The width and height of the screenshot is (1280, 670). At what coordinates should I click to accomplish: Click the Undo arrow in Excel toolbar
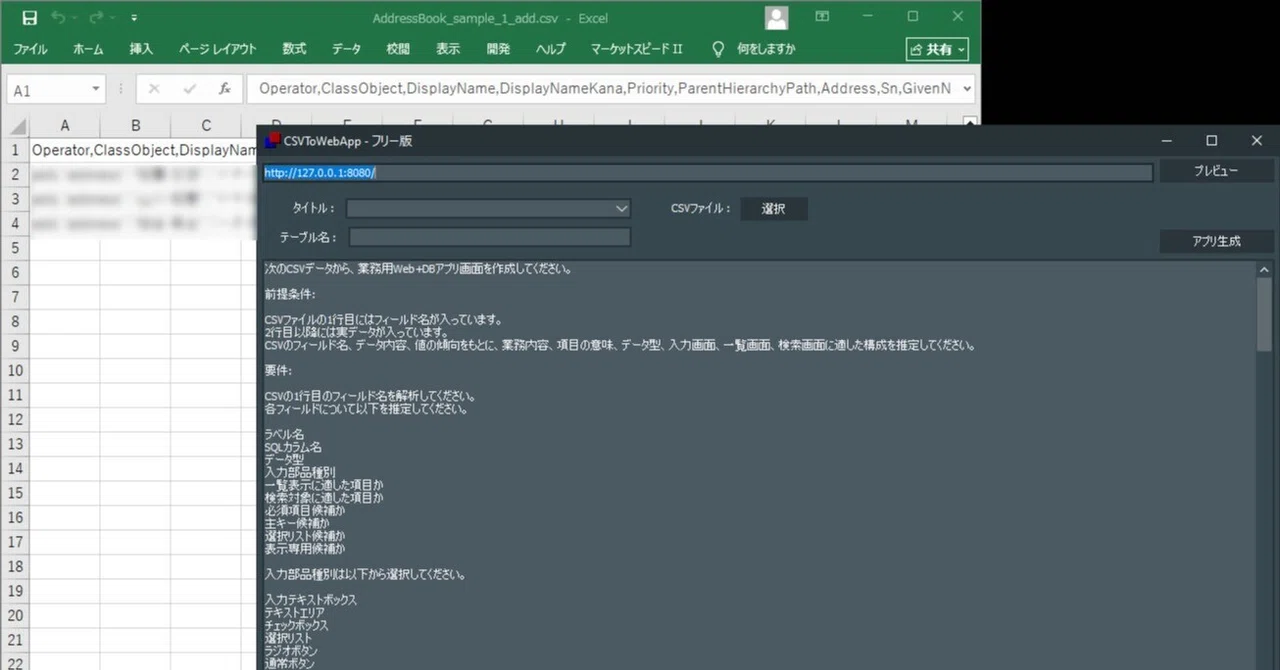point(58,18)
